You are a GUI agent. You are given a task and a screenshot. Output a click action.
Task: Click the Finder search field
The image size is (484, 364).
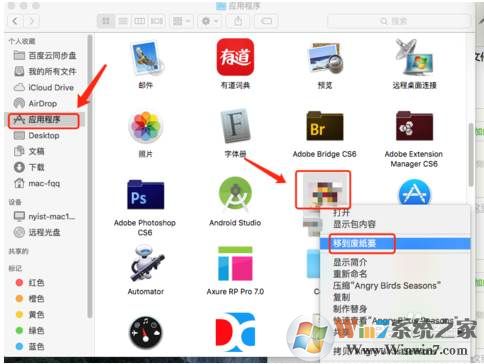point(399,21)
